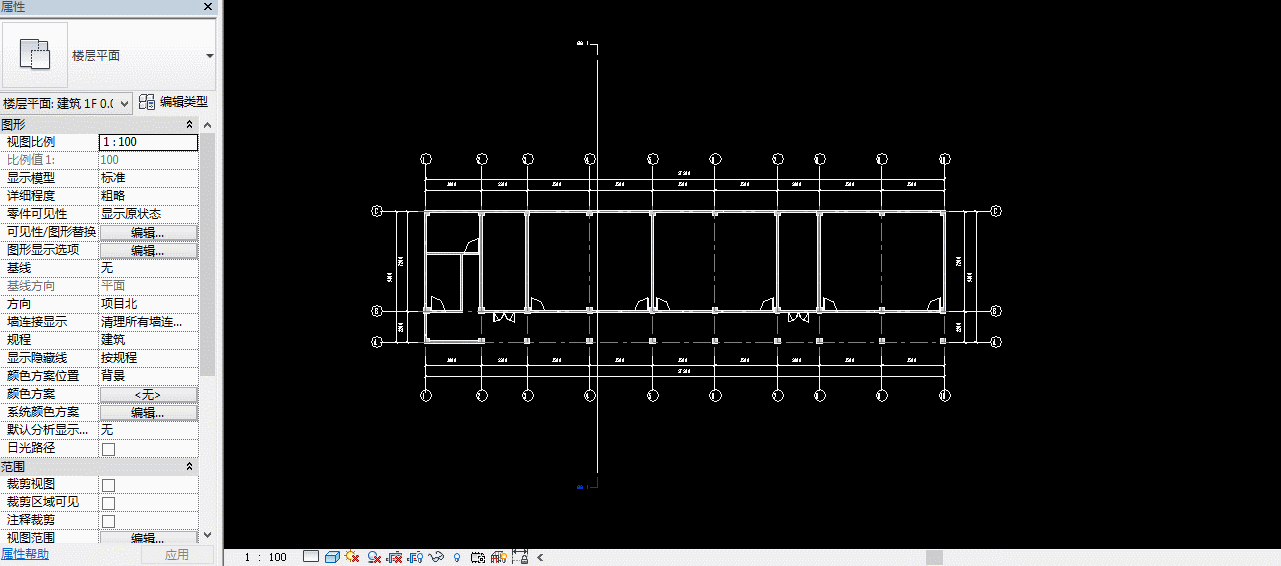Click Temporary View Properties icon
This screenshot has height=566, width=1281.
pyautogui.click(x=478, y=557)
